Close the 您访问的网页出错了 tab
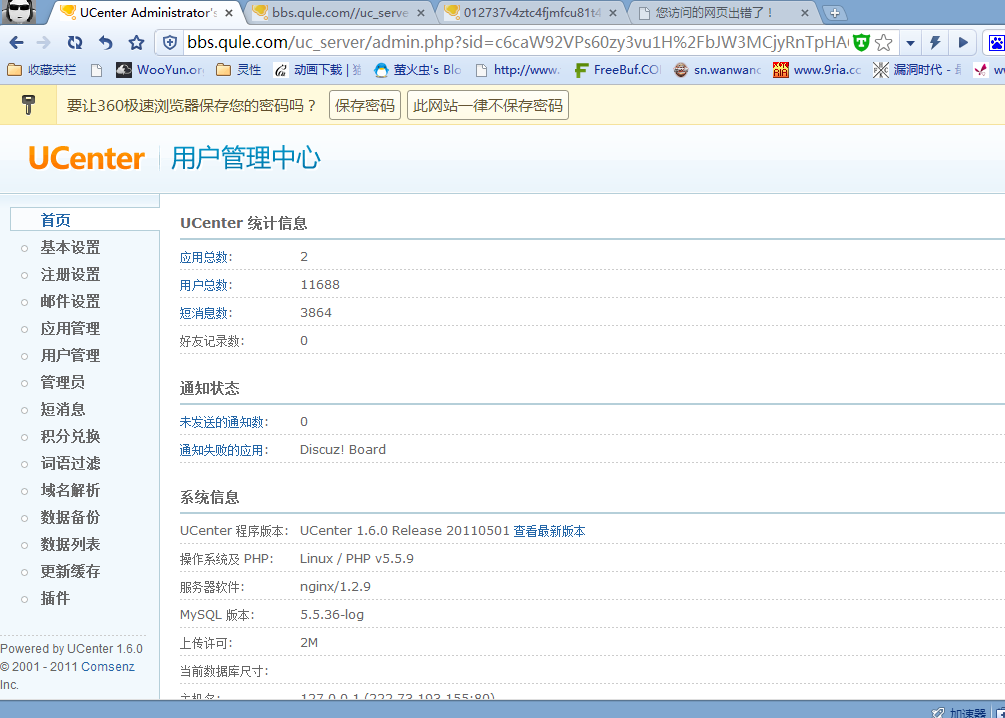1005x718 pixels. click(805, 13)
